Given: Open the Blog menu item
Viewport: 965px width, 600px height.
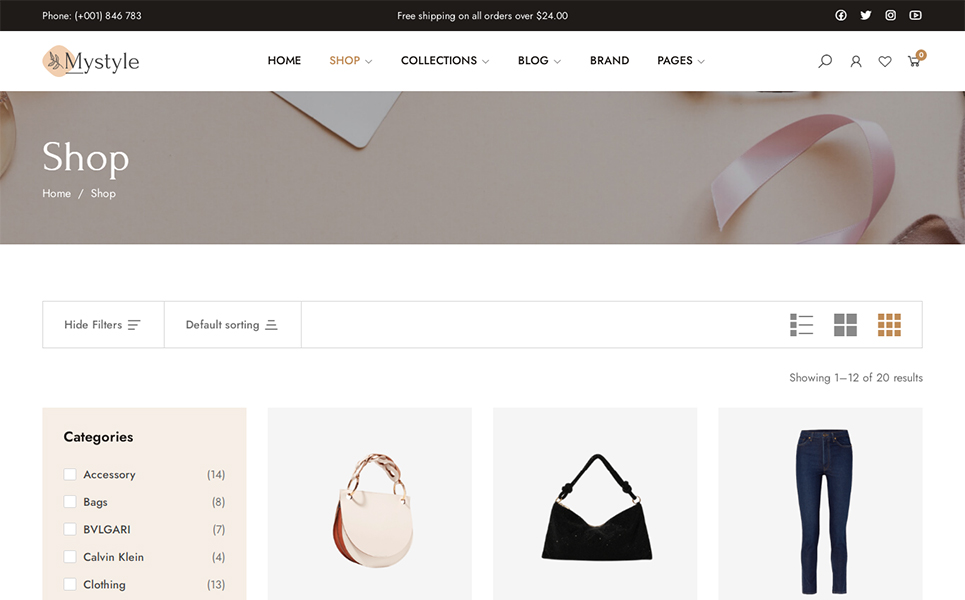Looking at the screenshot, I should point(538,61).
